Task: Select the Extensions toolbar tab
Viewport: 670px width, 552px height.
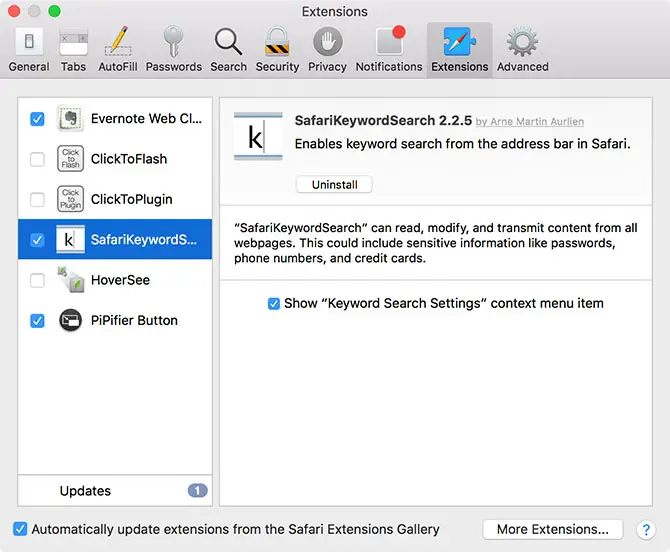Action: (459, 50)
